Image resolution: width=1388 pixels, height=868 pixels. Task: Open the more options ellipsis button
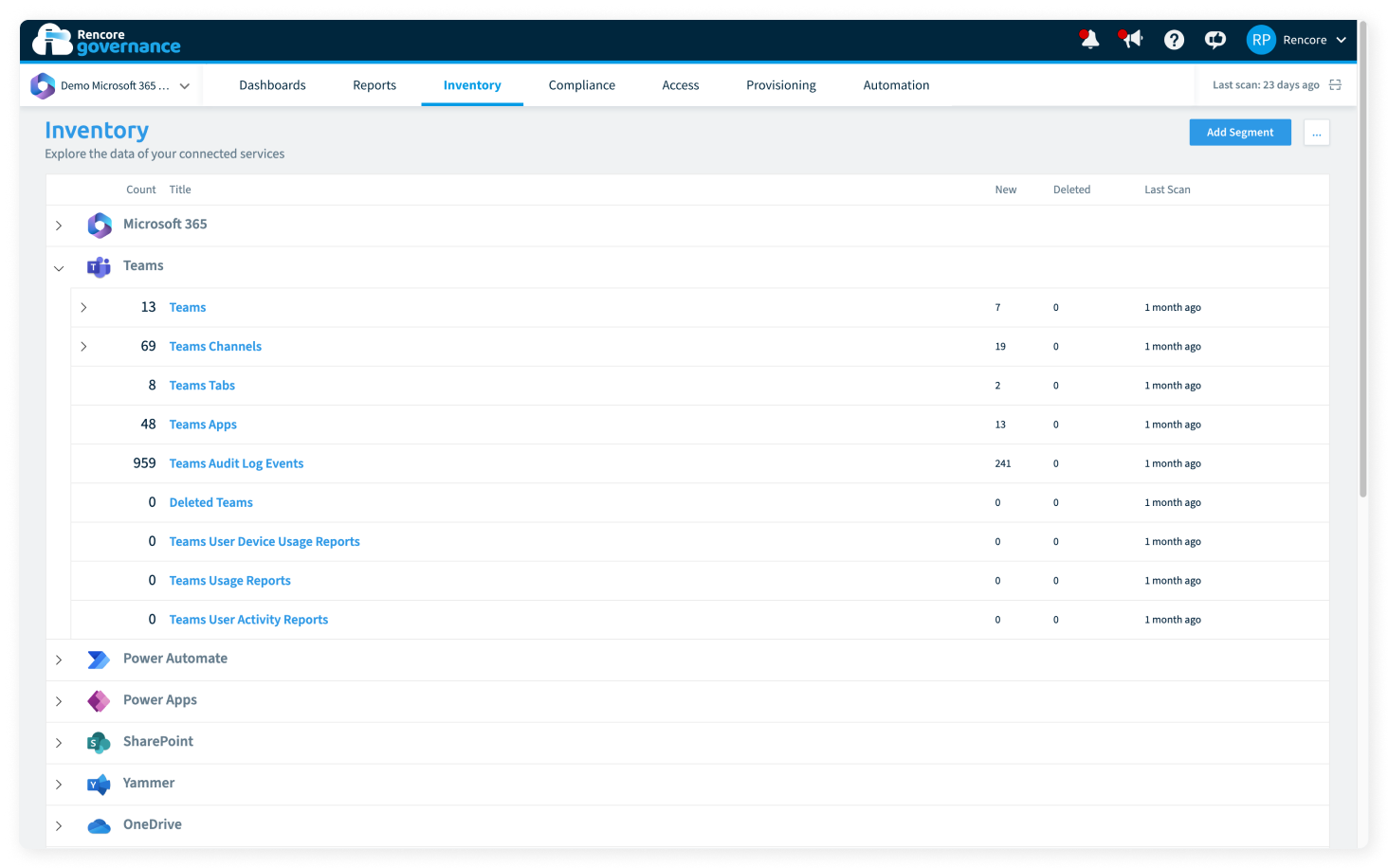coord(1317,133)
